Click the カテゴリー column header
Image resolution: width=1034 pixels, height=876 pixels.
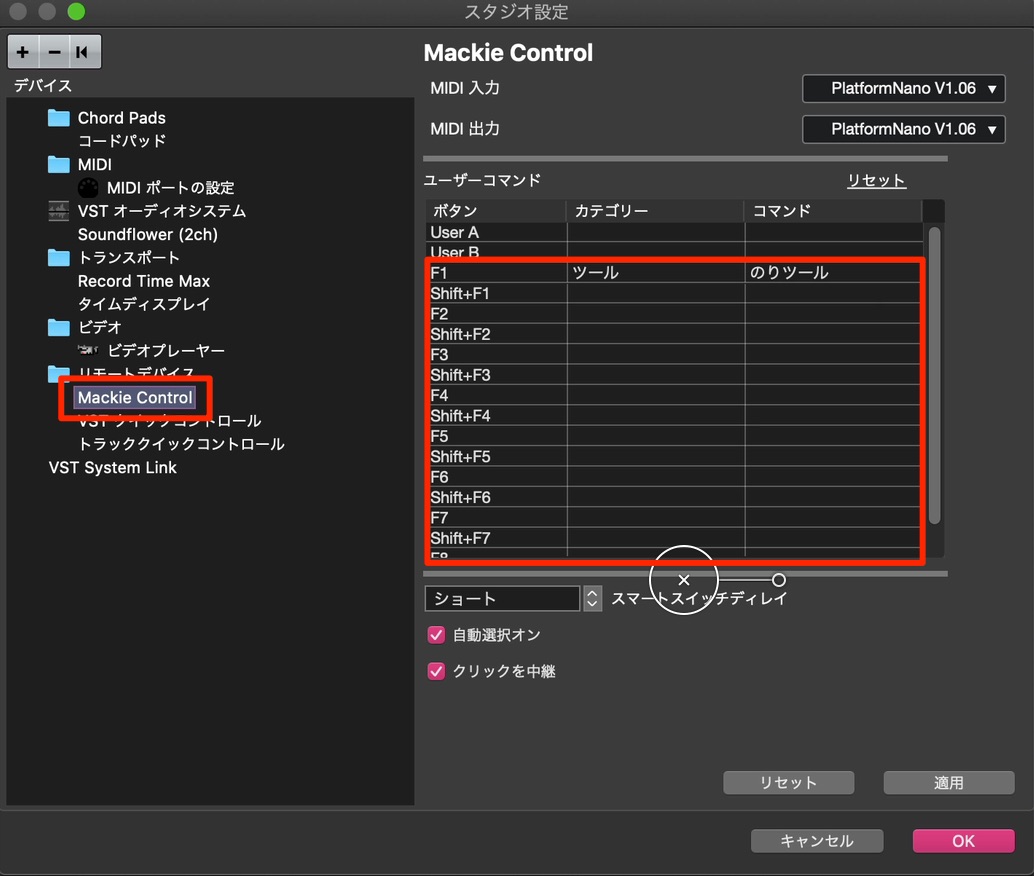(655, 211)
